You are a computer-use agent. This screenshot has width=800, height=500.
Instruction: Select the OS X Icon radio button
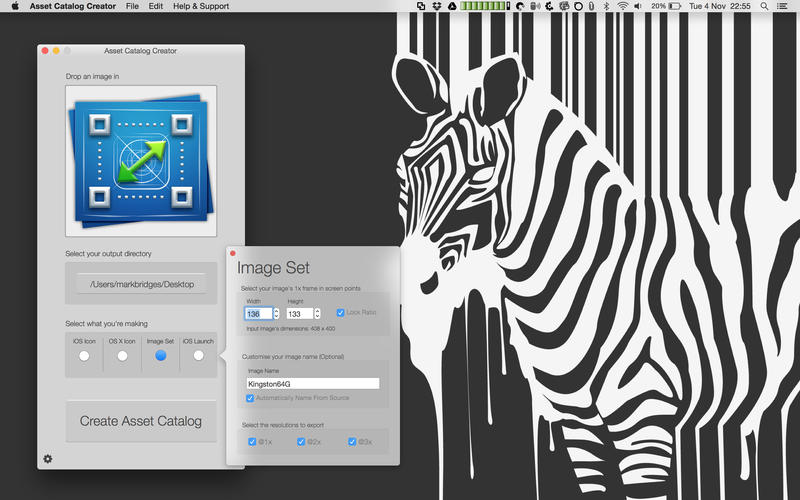pyautogui.click(x=122, y=356)
